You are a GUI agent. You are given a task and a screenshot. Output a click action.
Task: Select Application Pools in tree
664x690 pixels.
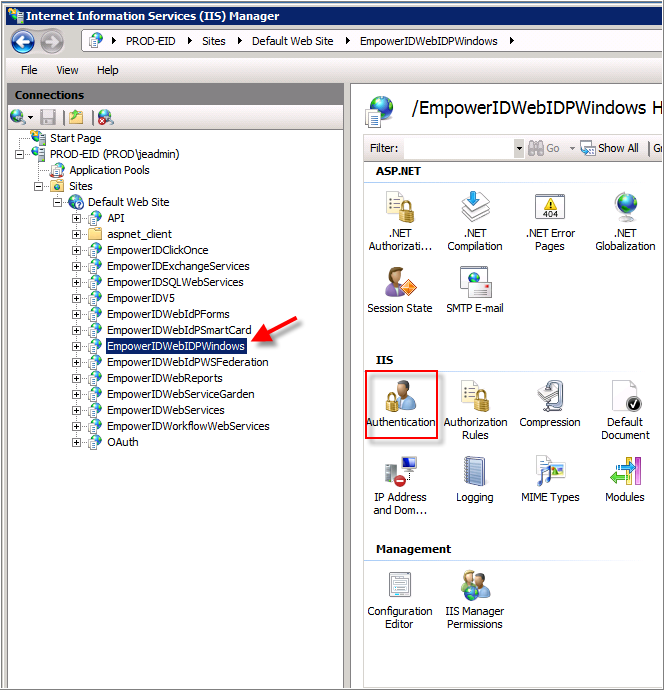(x=109, y=170)
